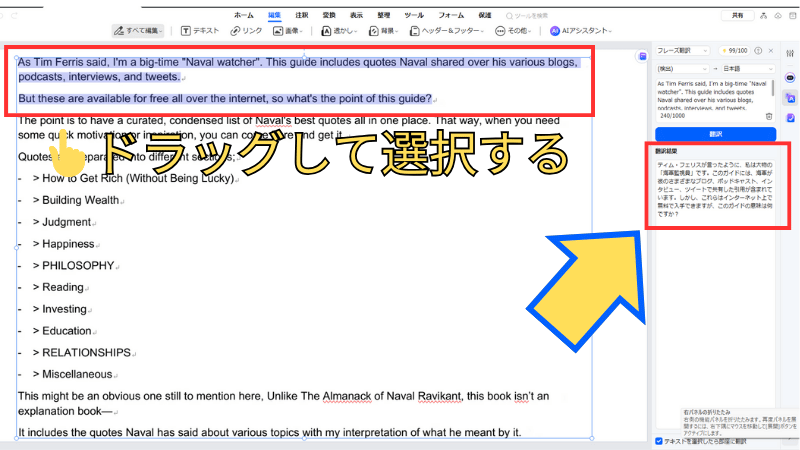The image size is (800, 450).
Task: Click the '> Miscellaneous' line
Action: coord(72,374)
